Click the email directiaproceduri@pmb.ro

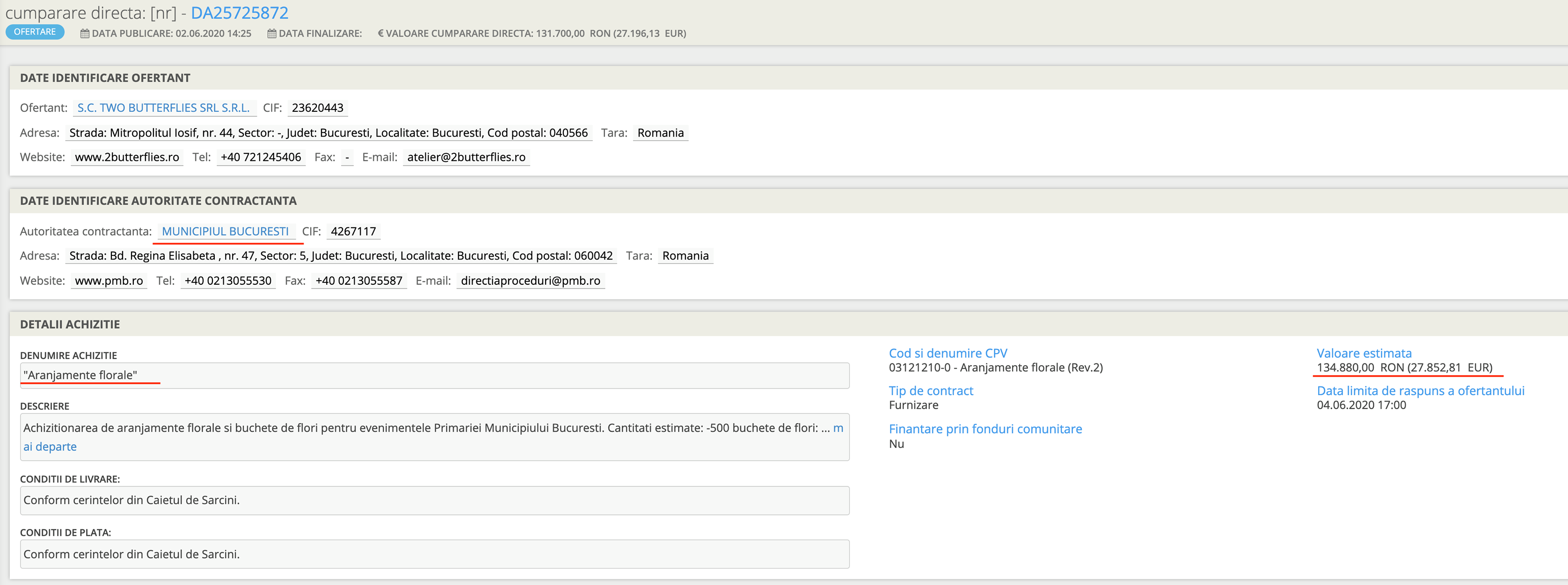(x=530, y=280)
